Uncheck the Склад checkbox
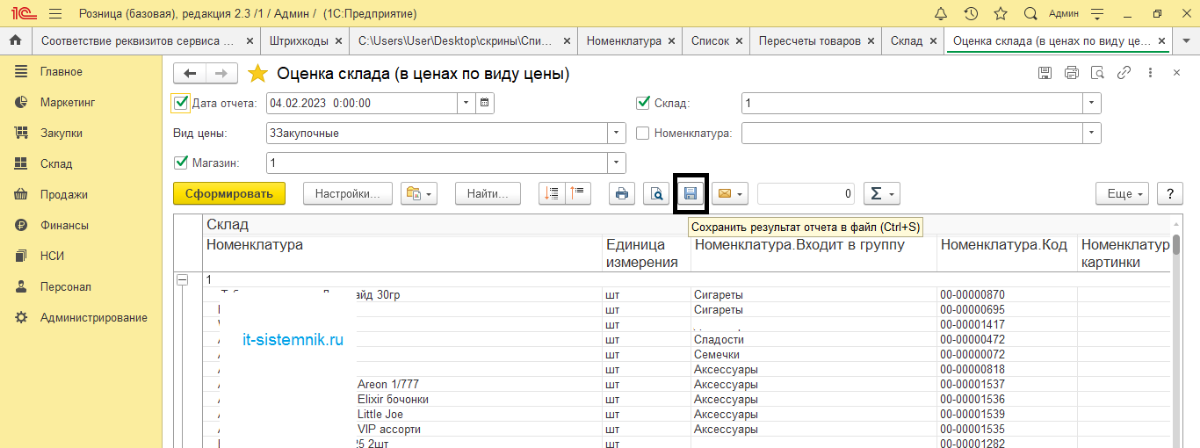The width and height of the screenshot is (1200, 448). 643,102
